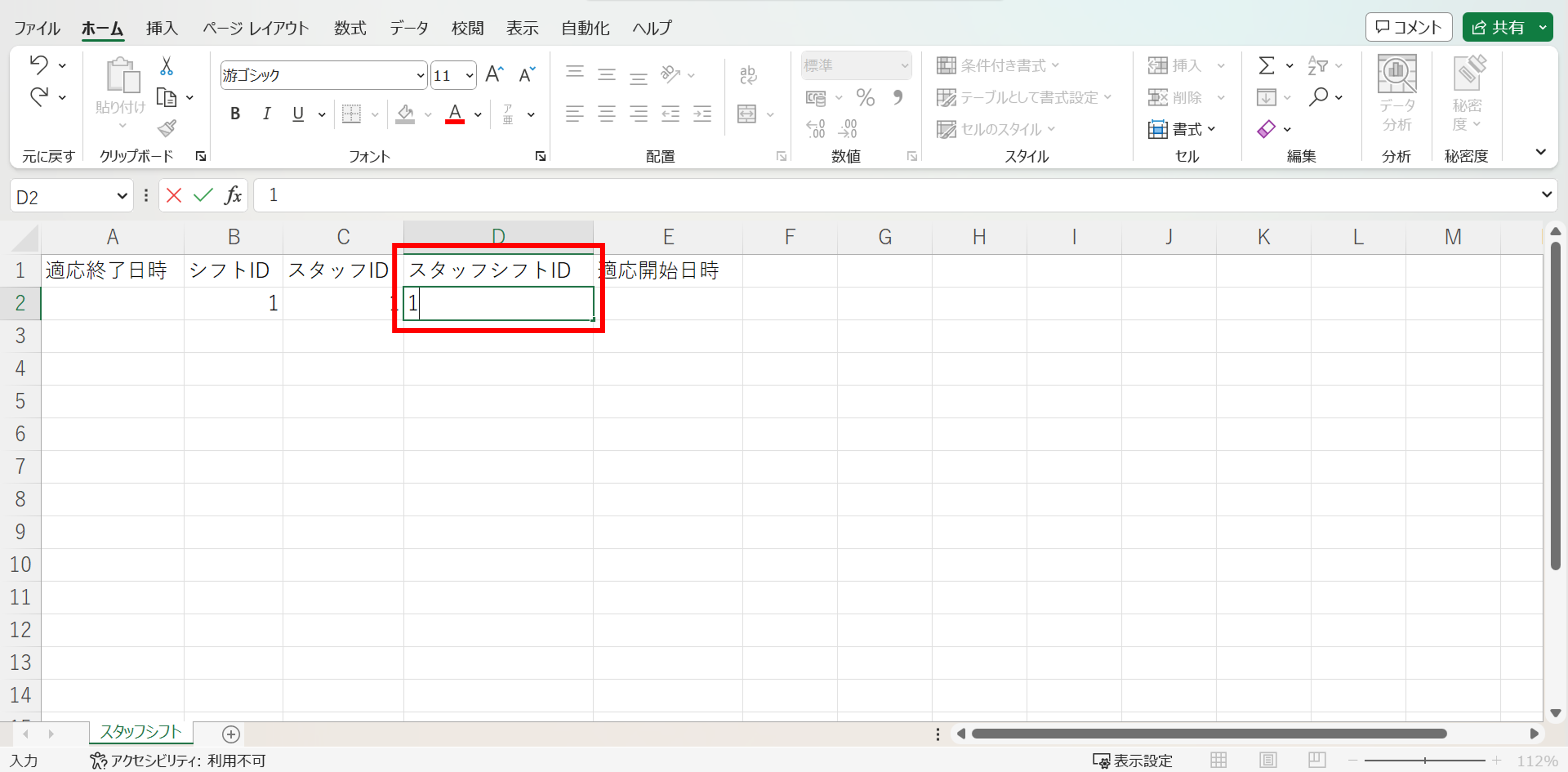Screen dimensions: 1568x772
Task: Click the Find magnifier icon
Action: click(x=1319, y=97)
